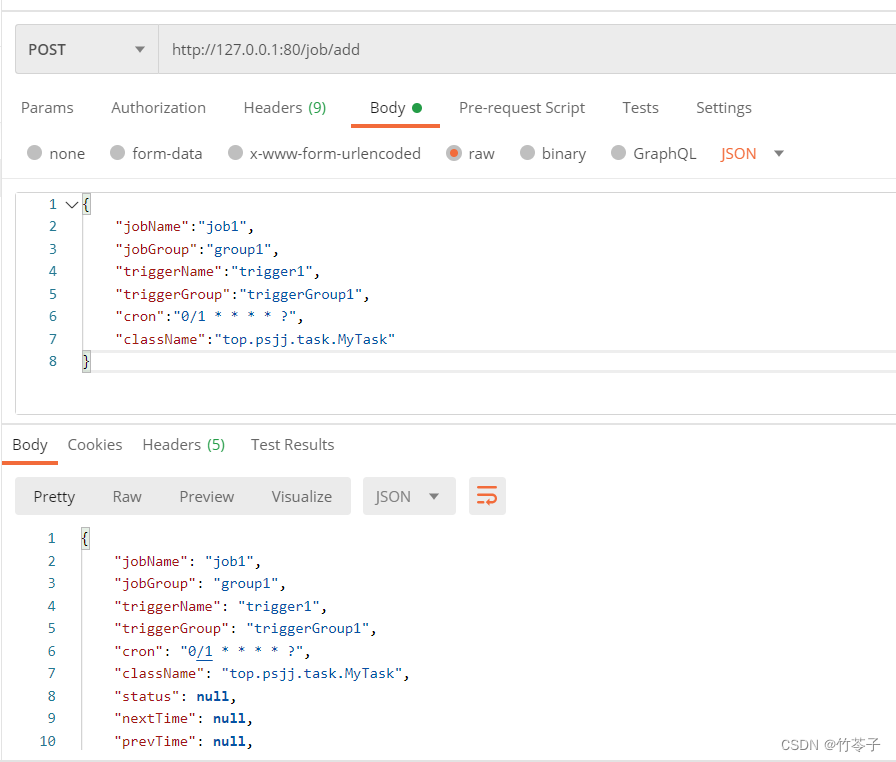Viewport: 896px width, 762px height.
Task: Select the Preview response view
Action: pyautogui.click(x=207, y=496)
